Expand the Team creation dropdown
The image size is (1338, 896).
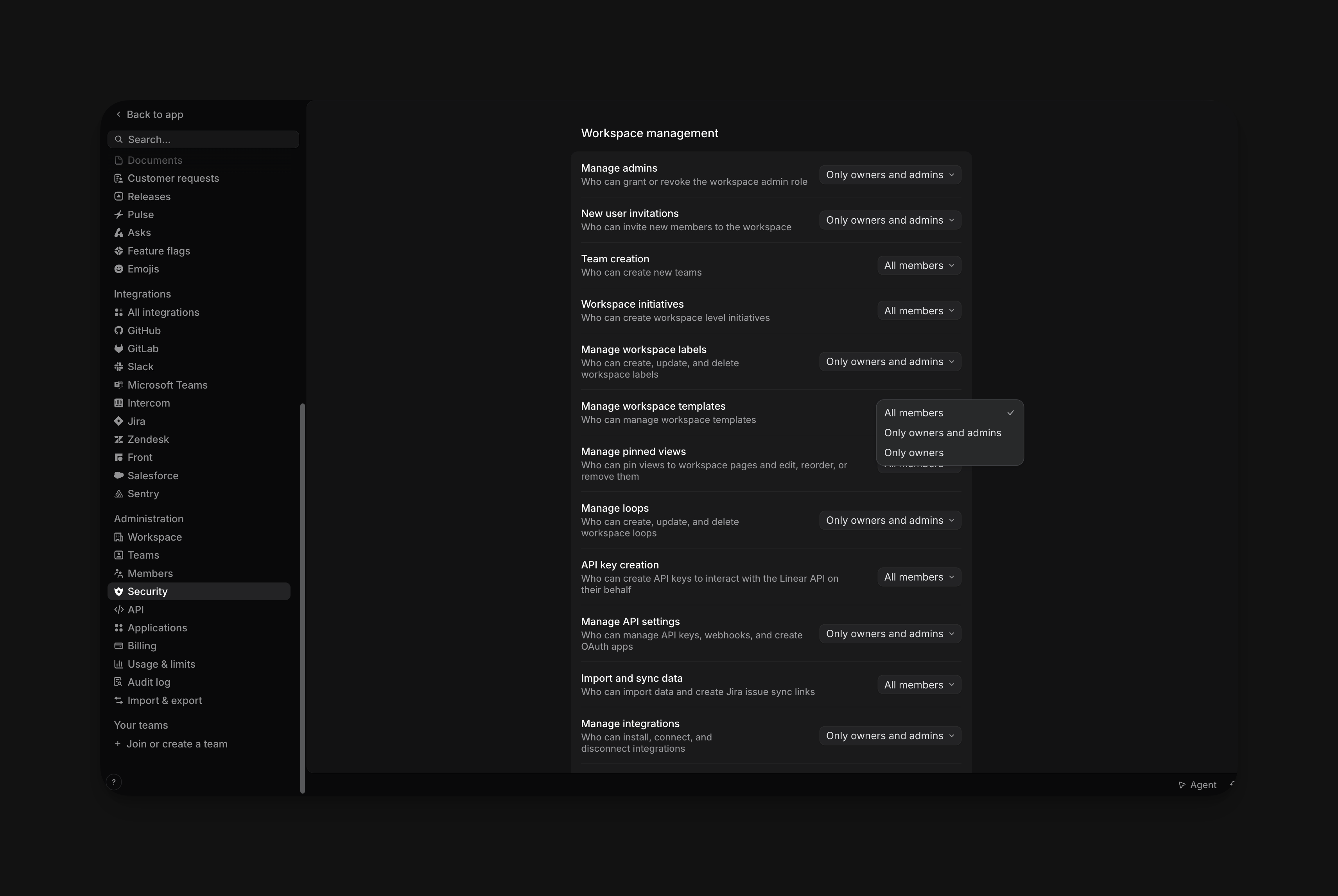tap(919, 265)
